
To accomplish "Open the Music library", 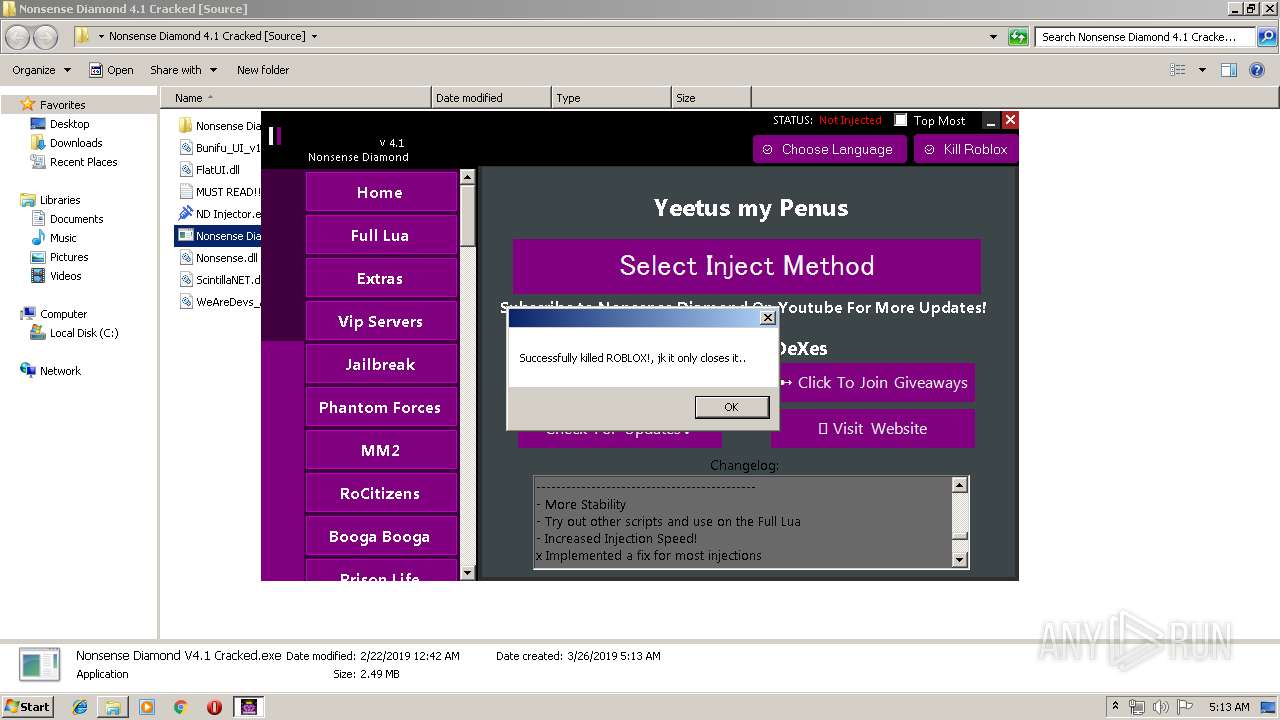I will pyautogui.click(x=63, y=238).
